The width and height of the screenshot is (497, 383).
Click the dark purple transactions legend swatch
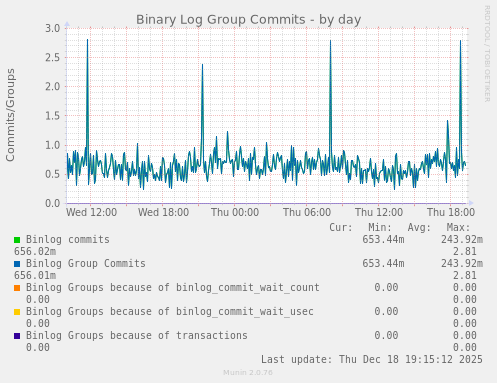[17, 336]
